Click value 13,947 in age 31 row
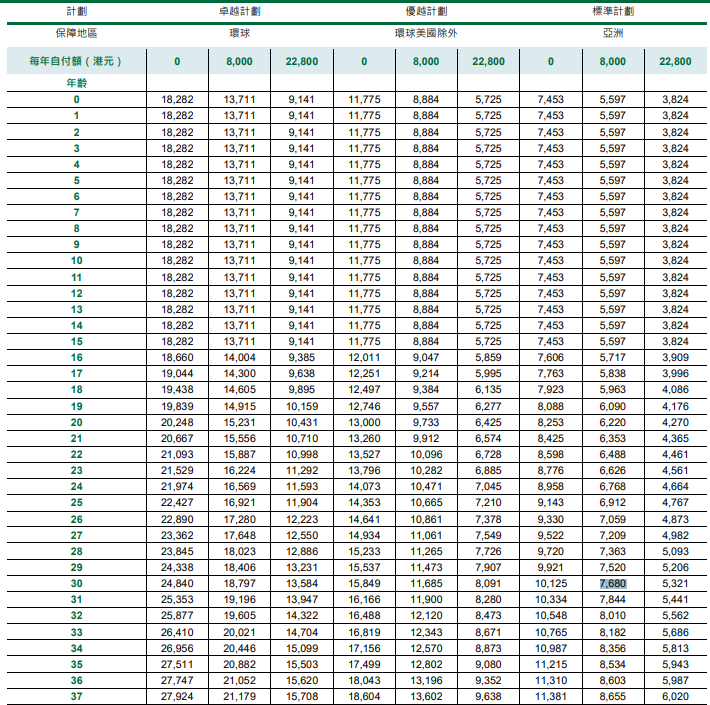The width and height of the screenshot is (710, 705). [302, 599]
